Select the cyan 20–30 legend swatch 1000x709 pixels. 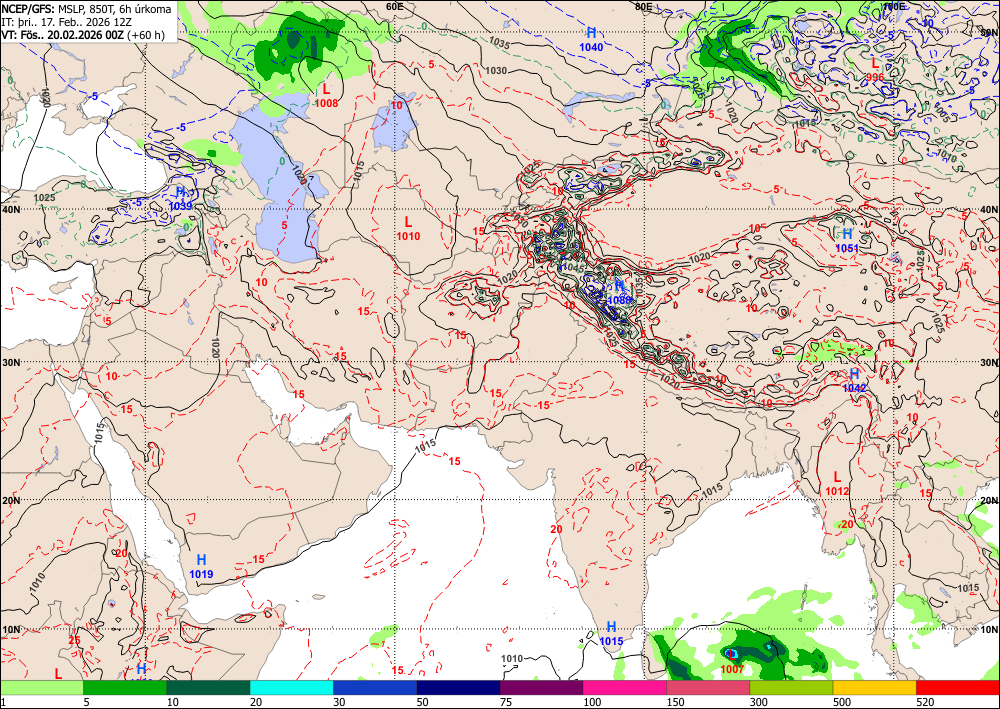click(x=291, y=687)
